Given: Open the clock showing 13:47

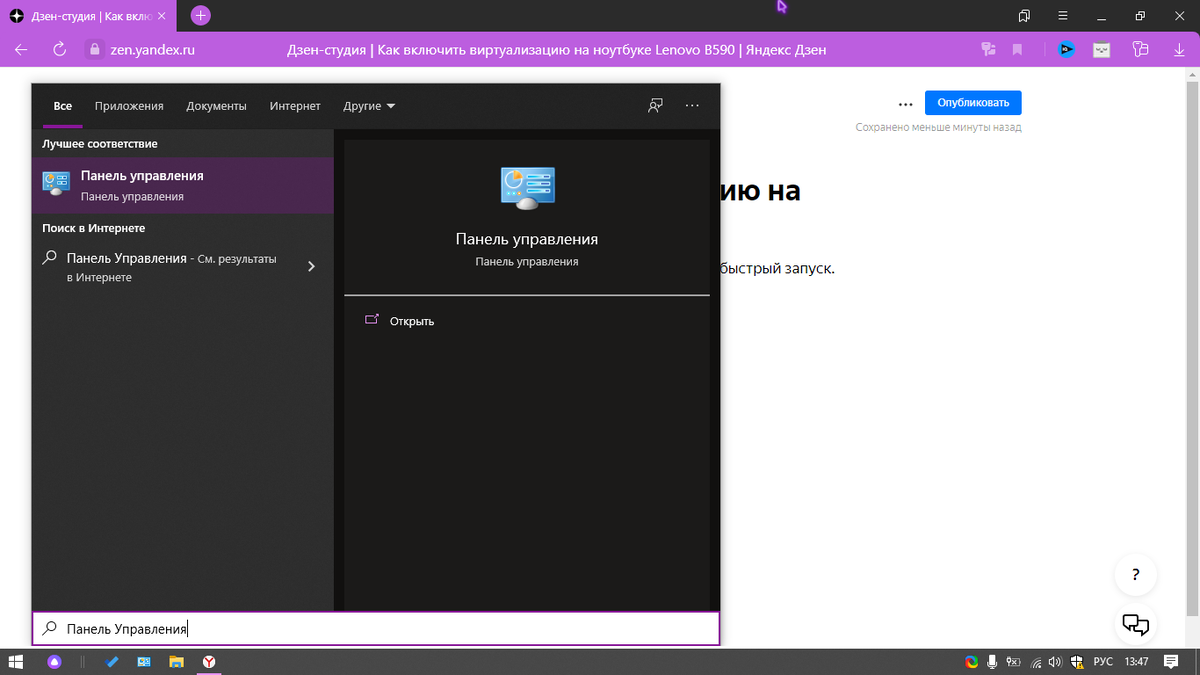Looking at the screenshot, I should click(1136, 661).
